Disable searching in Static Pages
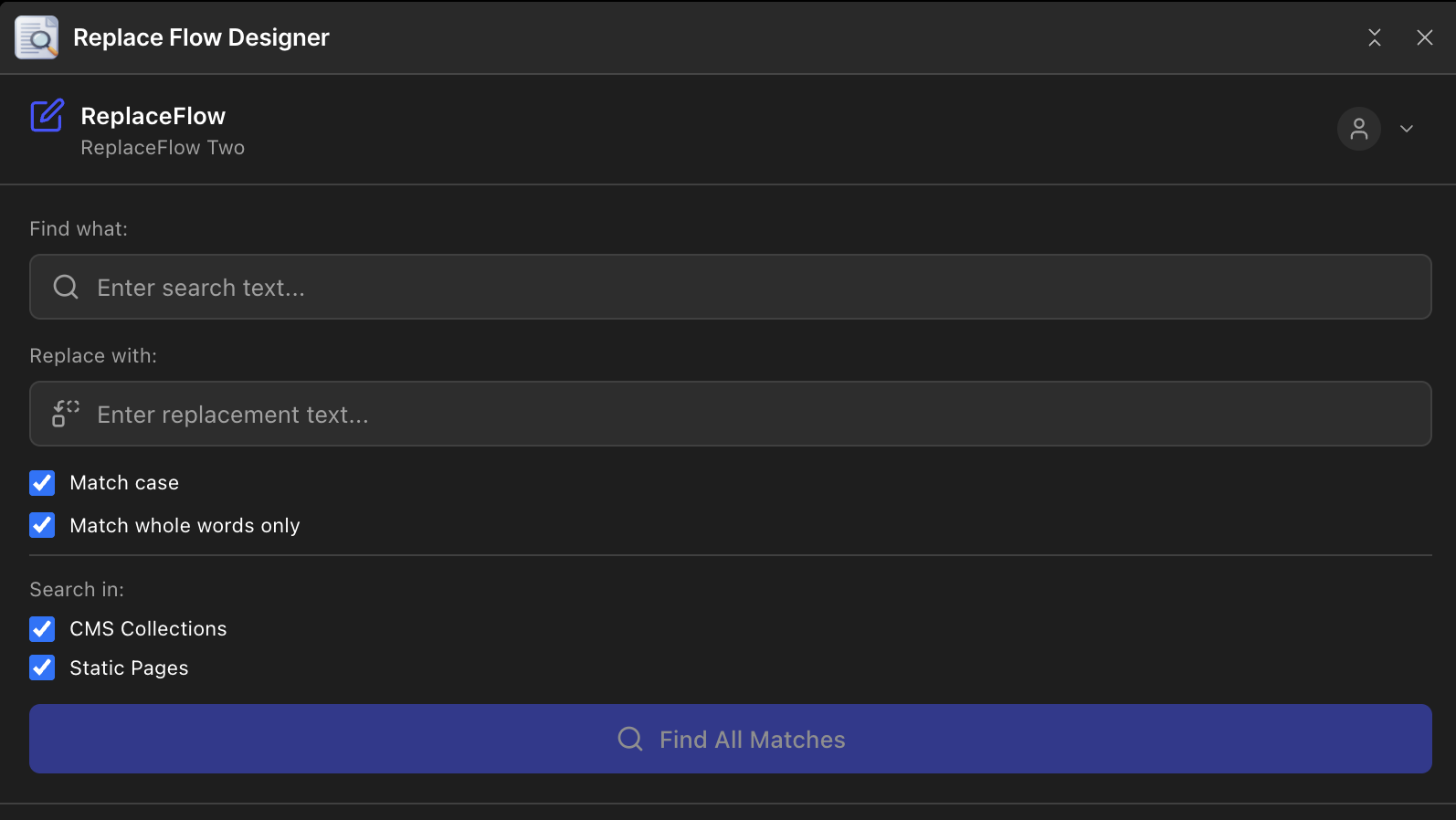 [x=42, y=668]
